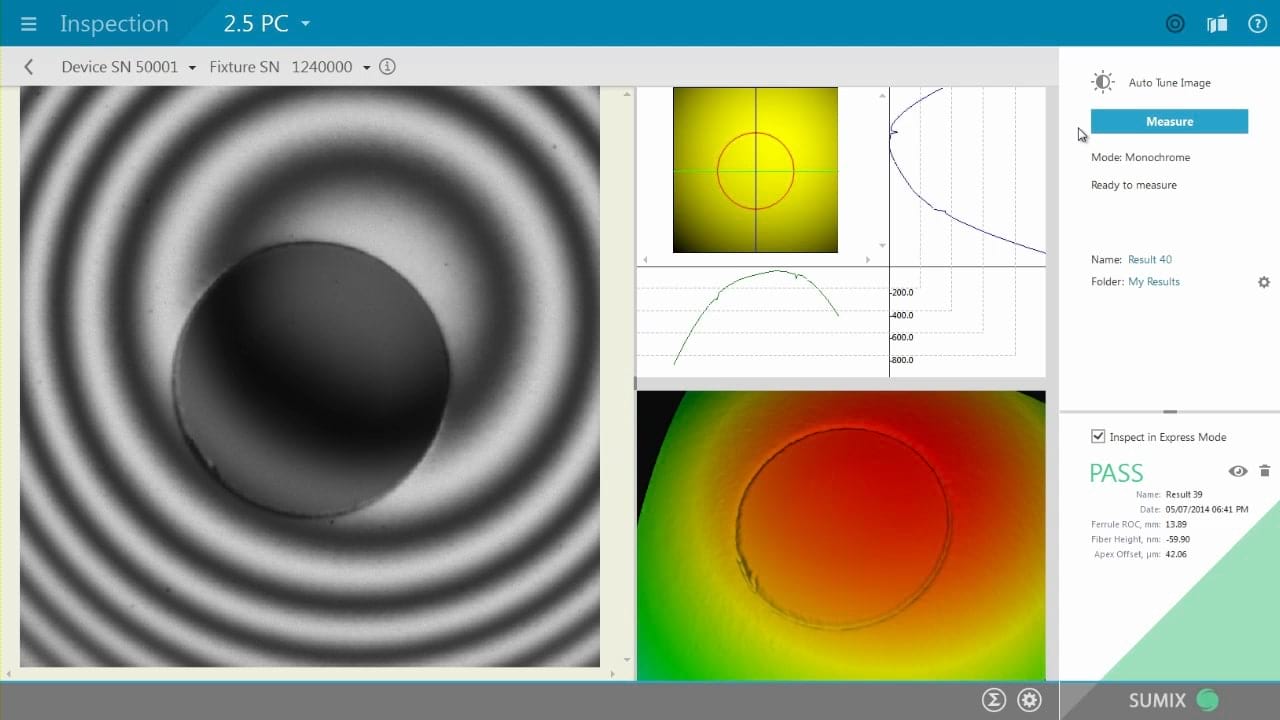Toggle Result 39 visibility with the eye icon
The height and width of the screenshot is (720, 1280).
point(1238,471)
